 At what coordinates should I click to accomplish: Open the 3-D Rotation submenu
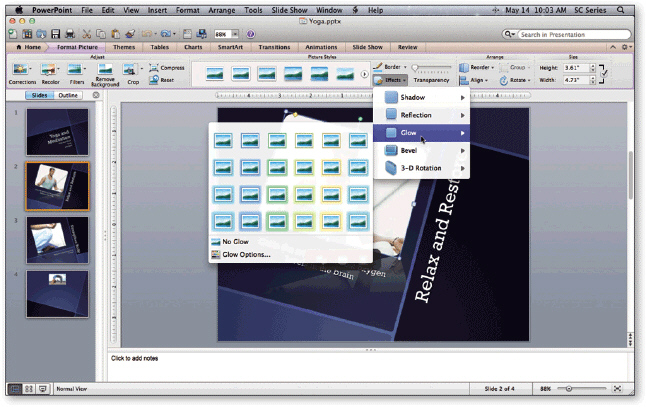(421, 168)
